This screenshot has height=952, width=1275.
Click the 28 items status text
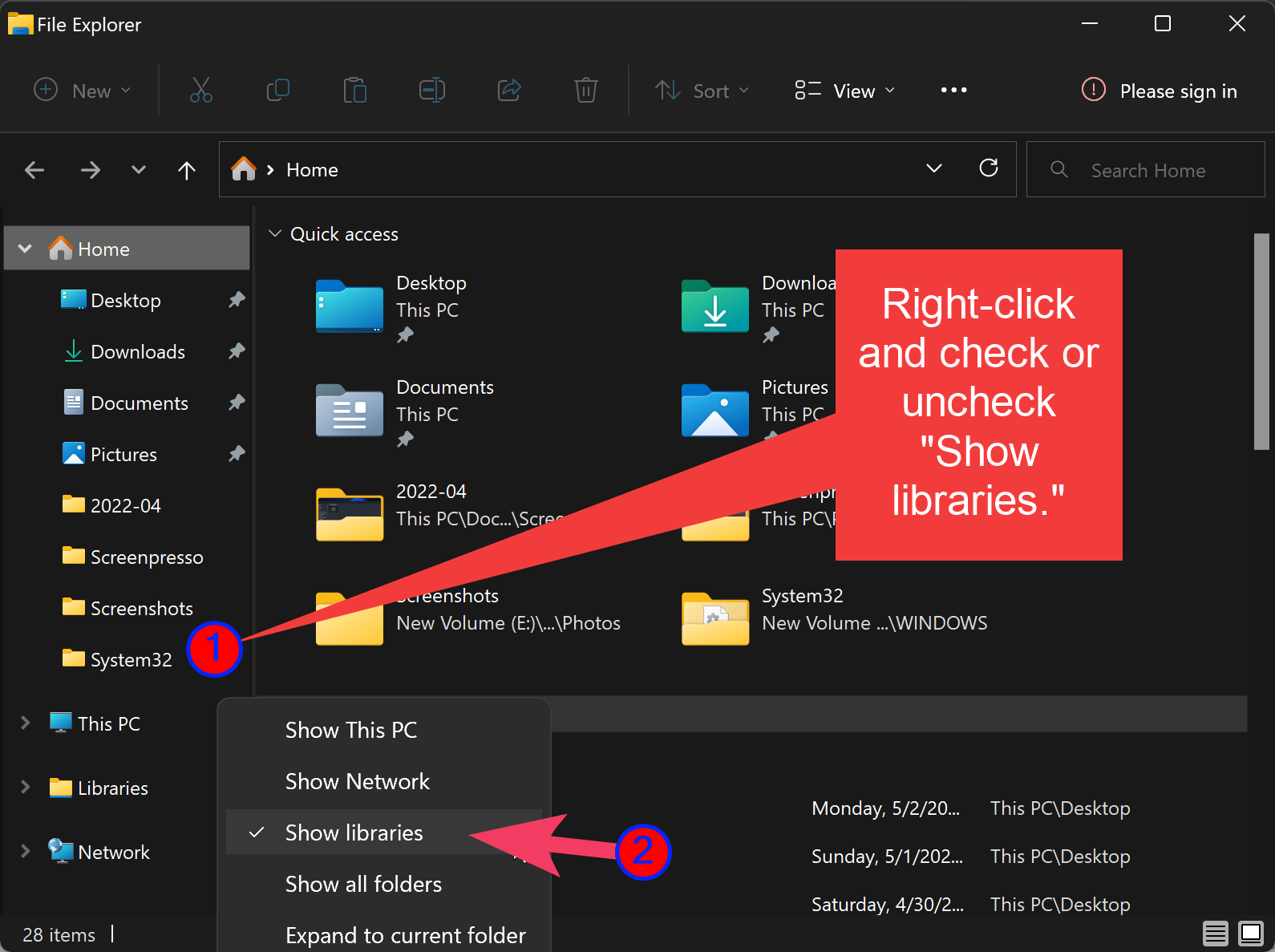59,934
